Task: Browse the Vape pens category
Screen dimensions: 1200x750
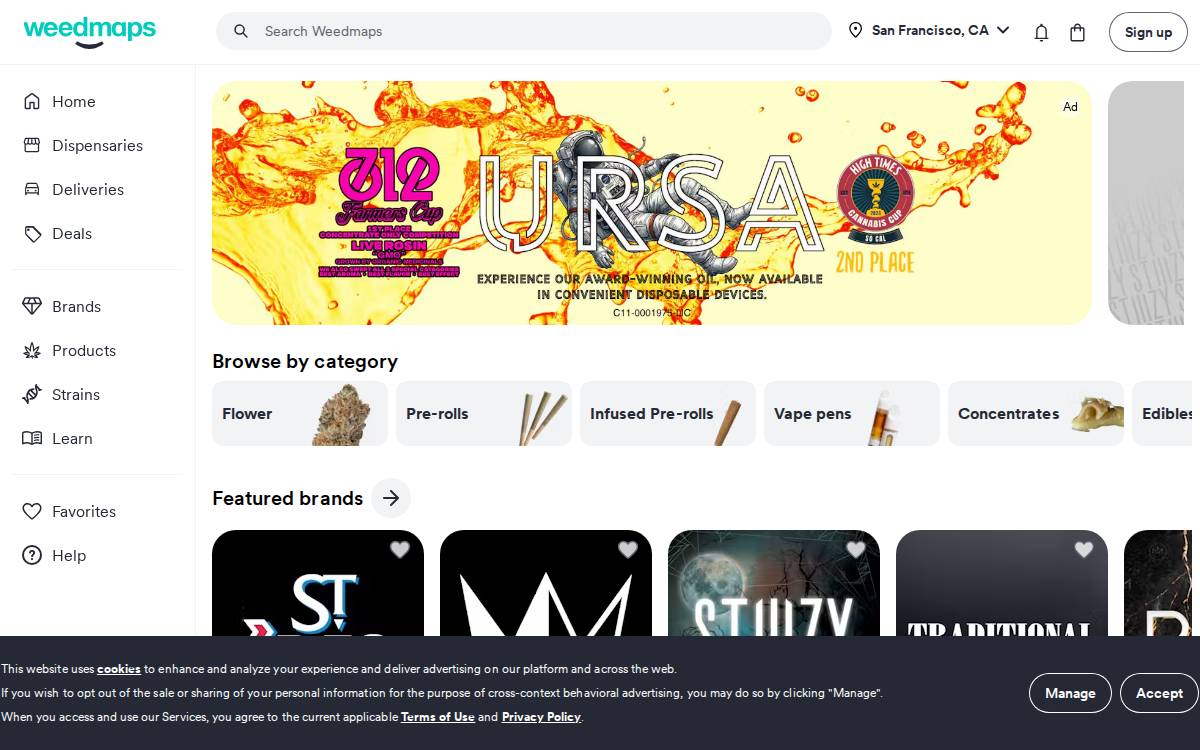Action: tap(852, 413)
